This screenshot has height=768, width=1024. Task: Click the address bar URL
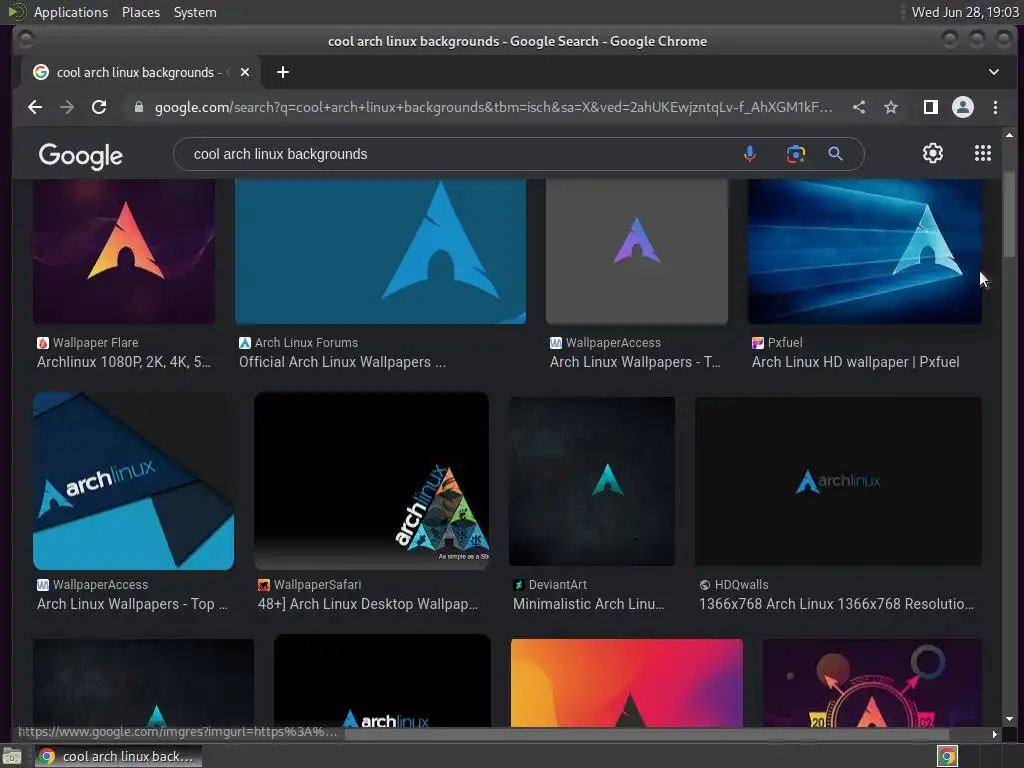[x=493, y=107]
